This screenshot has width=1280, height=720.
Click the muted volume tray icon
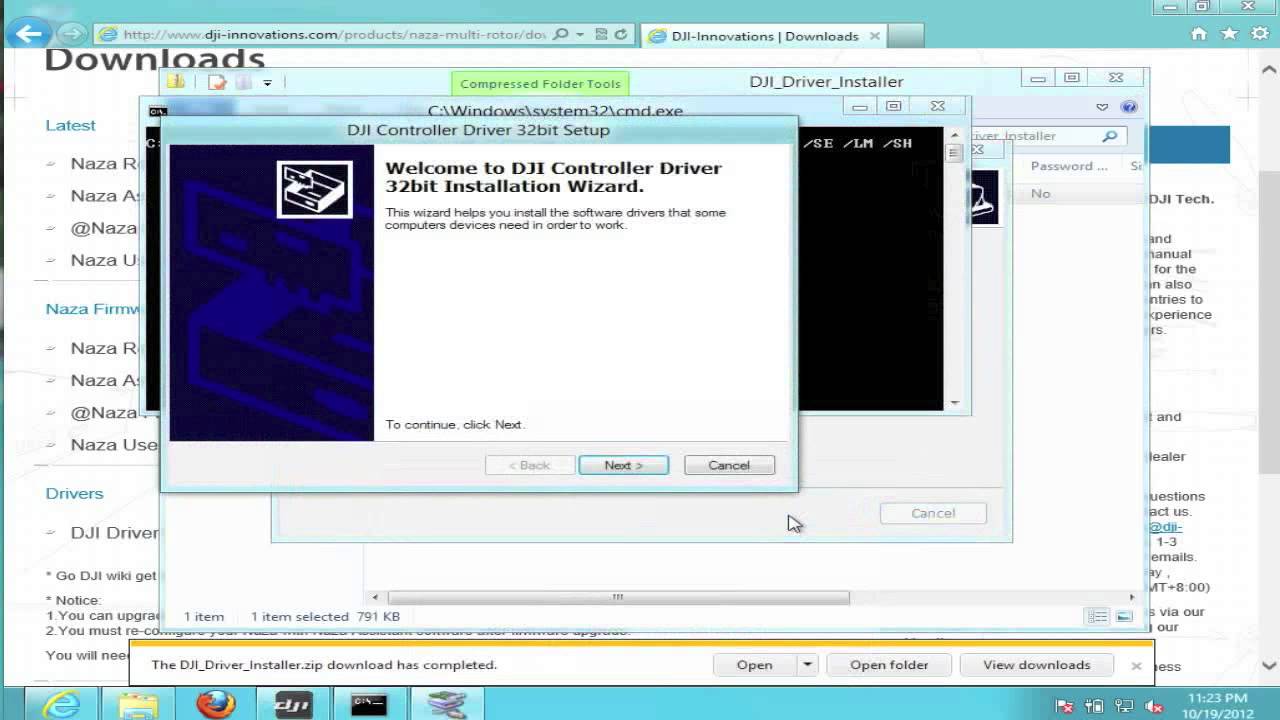pyautogui.click(x=1152, y=706)
